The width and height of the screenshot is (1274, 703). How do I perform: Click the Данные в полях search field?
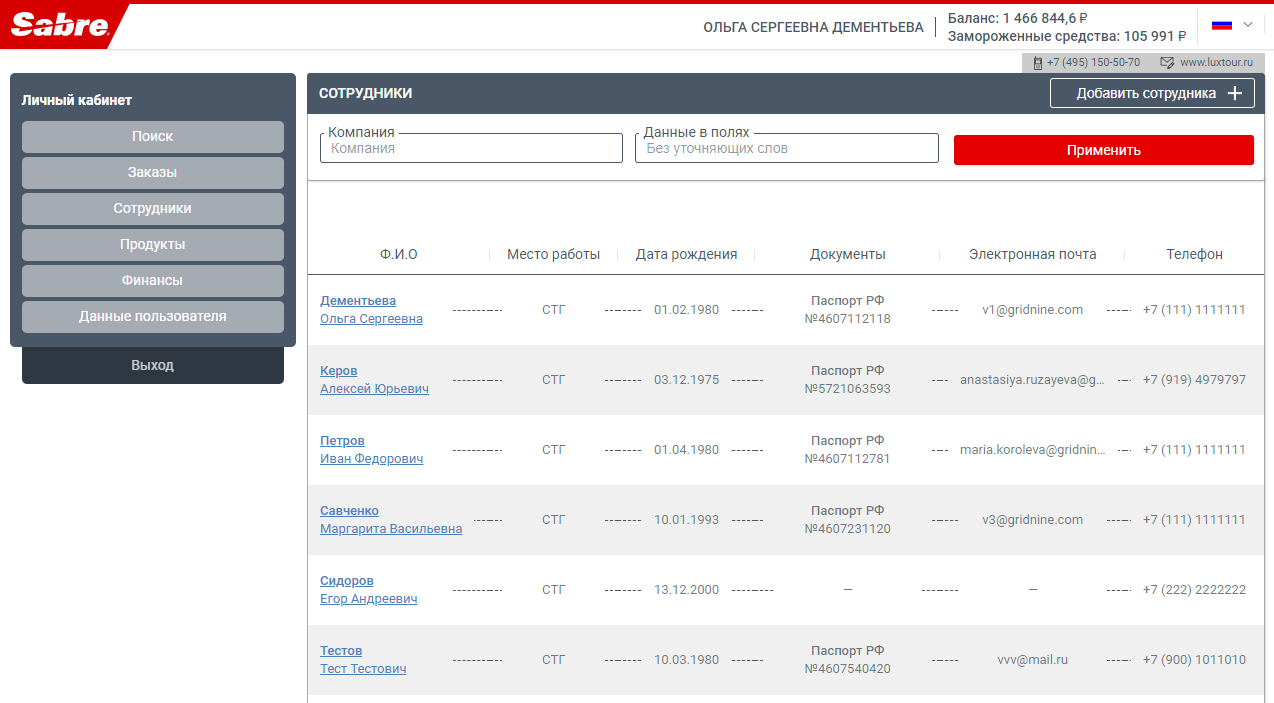[786, 149]
